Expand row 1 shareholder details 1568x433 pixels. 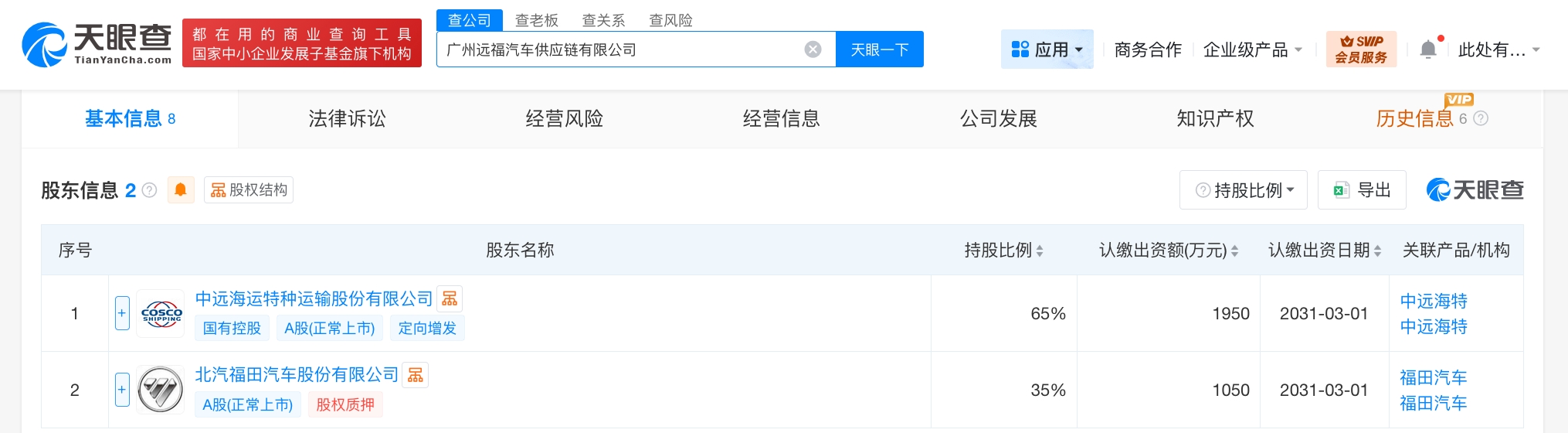click(x=122, y=313)
